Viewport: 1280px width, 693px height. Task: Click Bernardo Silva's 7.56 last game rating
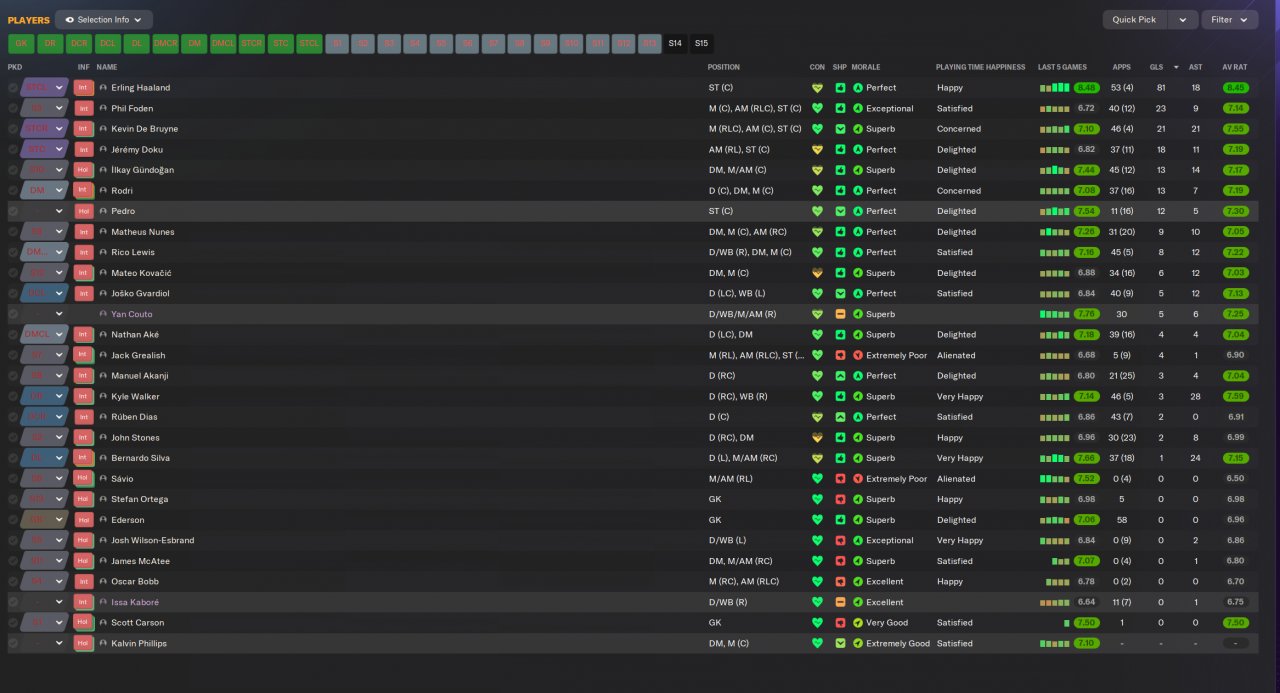click(1086, 458)
